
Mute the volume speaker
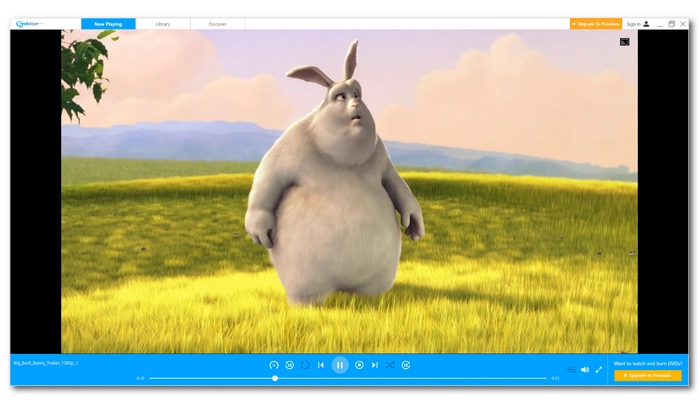point(585,369)
